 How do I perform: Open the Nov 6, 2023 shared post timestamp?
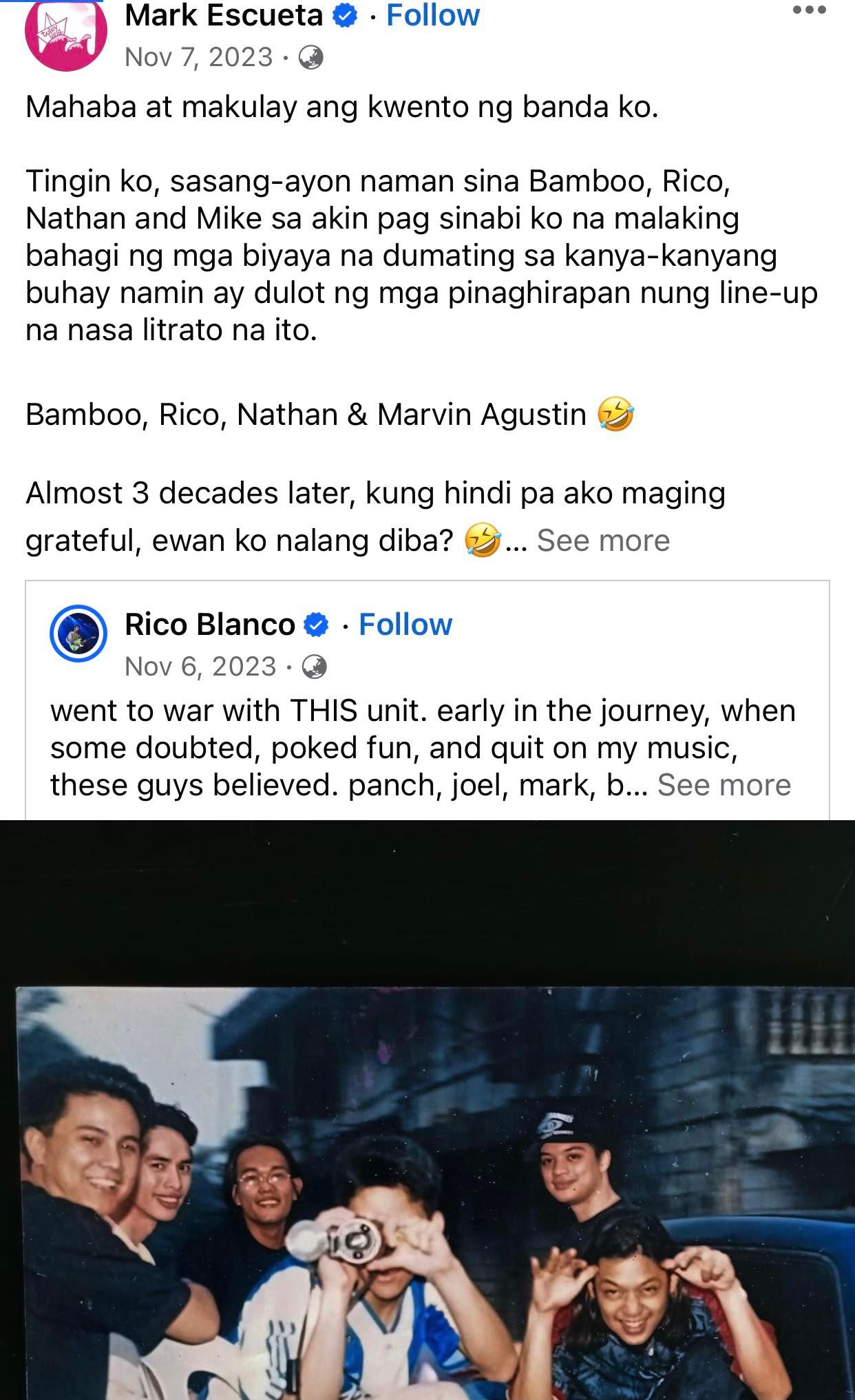pyautogui.click(x=200, y=667)
